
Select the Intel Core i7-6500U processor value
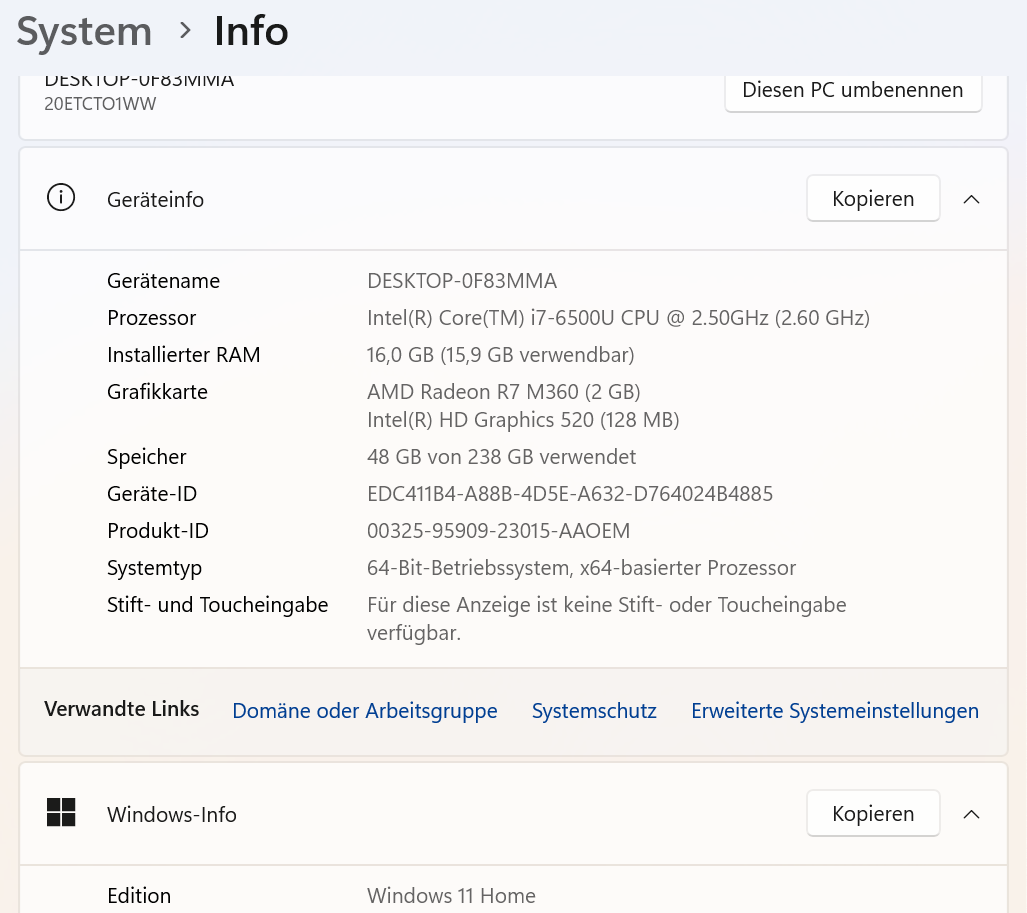618,318
